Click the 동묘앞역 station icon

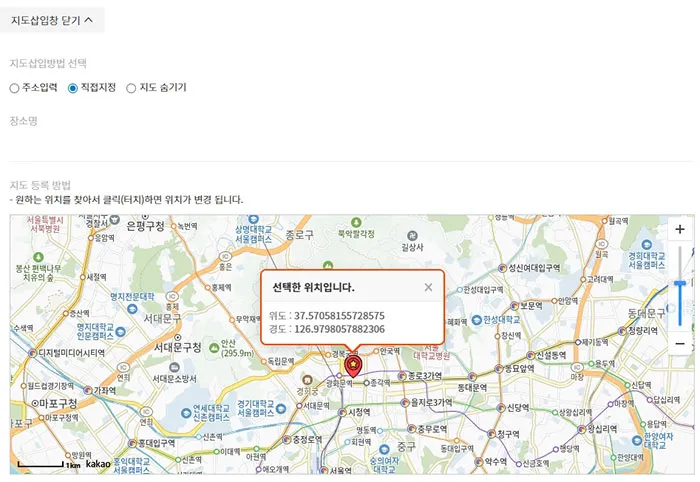click(x=499, y=369)
